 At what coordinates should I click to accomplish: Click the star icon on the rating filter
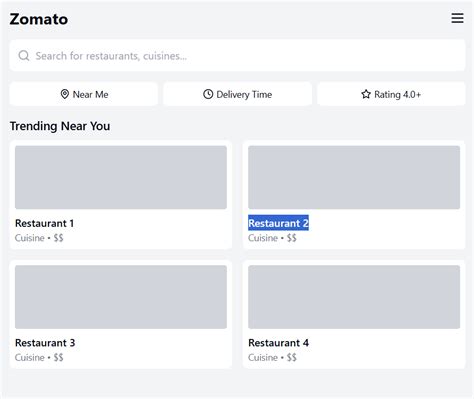pyautogui.click(x=366, y=94)
